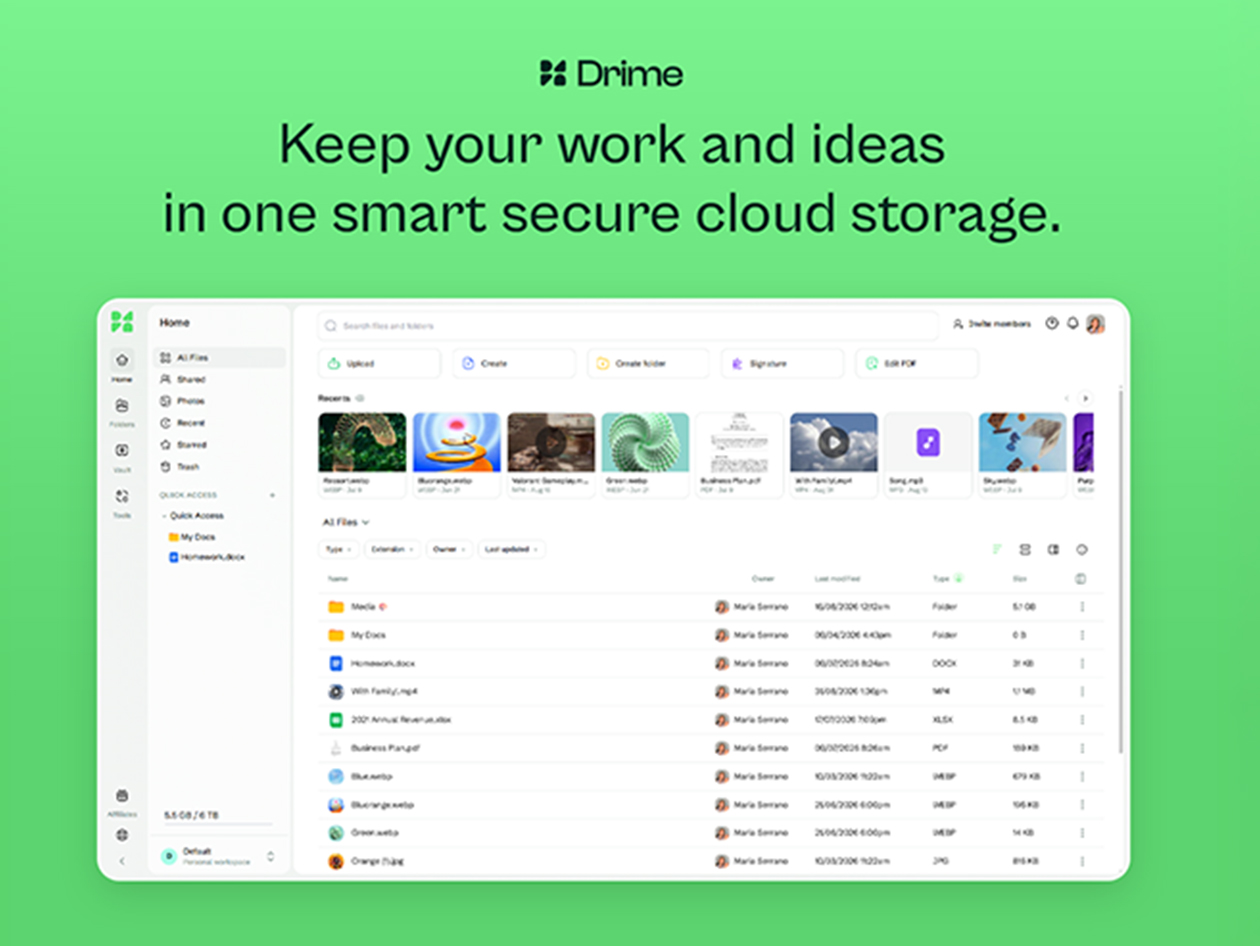Open more options for Business Plan.pdf row
1260x946 pixels.
point(1081,748)
